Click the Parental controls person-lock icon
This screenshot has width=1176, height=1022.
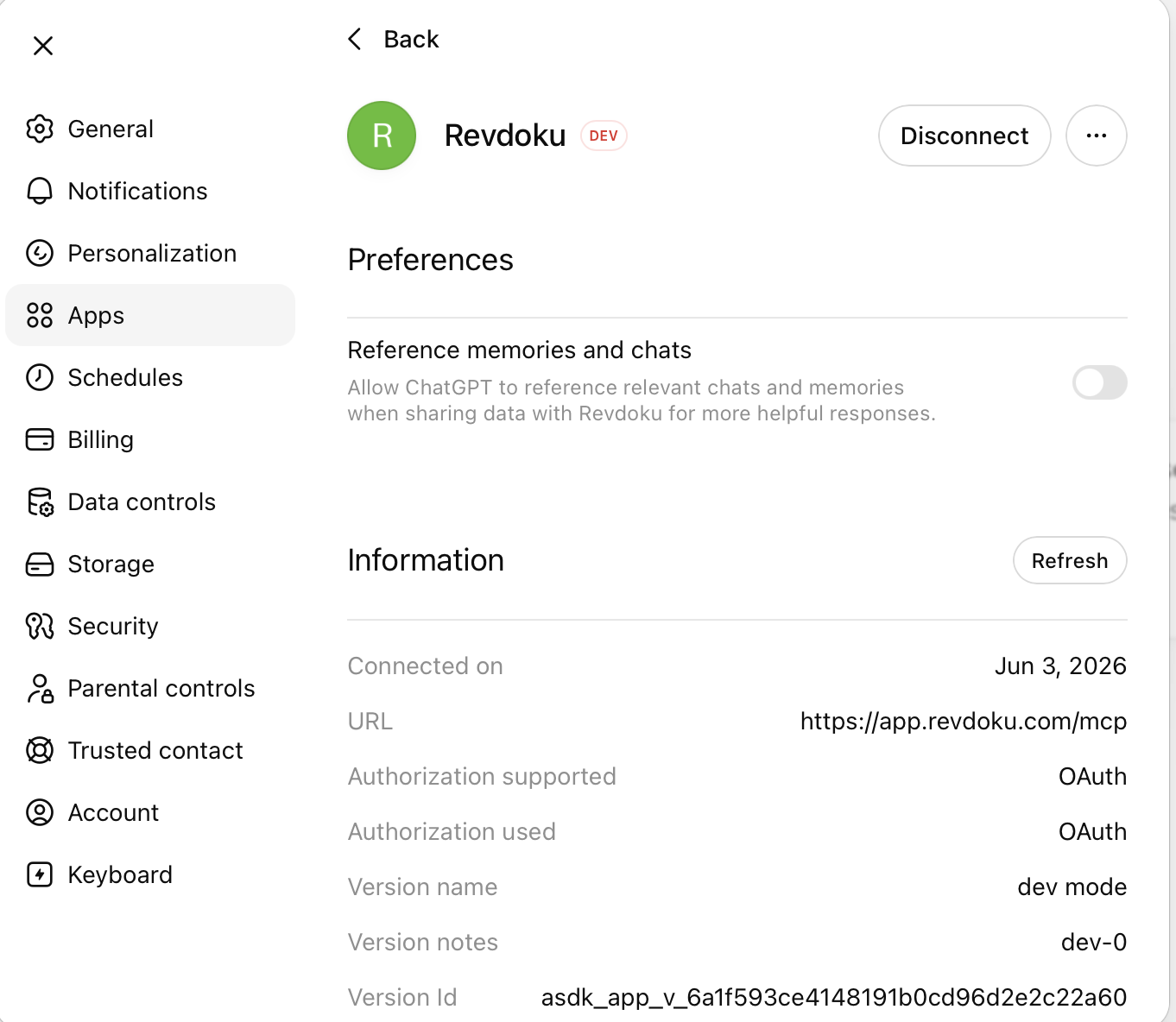pyautogui.click(x=40, y=688)
